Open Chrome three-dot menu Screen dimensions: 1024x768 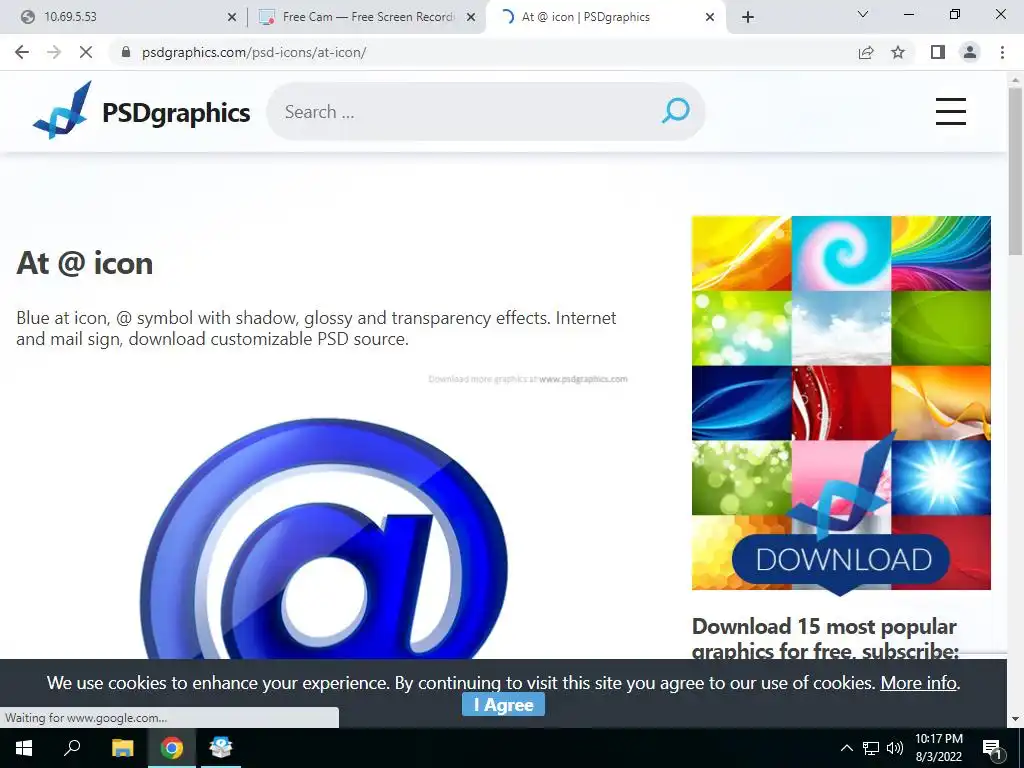pos(1002,52)
